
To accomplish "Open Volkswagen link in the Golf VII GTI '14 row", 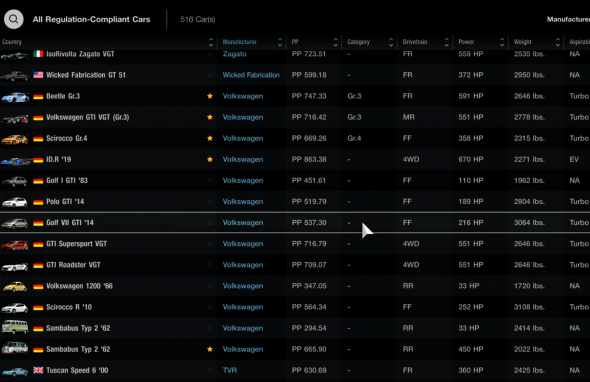I will coord(243,222).
